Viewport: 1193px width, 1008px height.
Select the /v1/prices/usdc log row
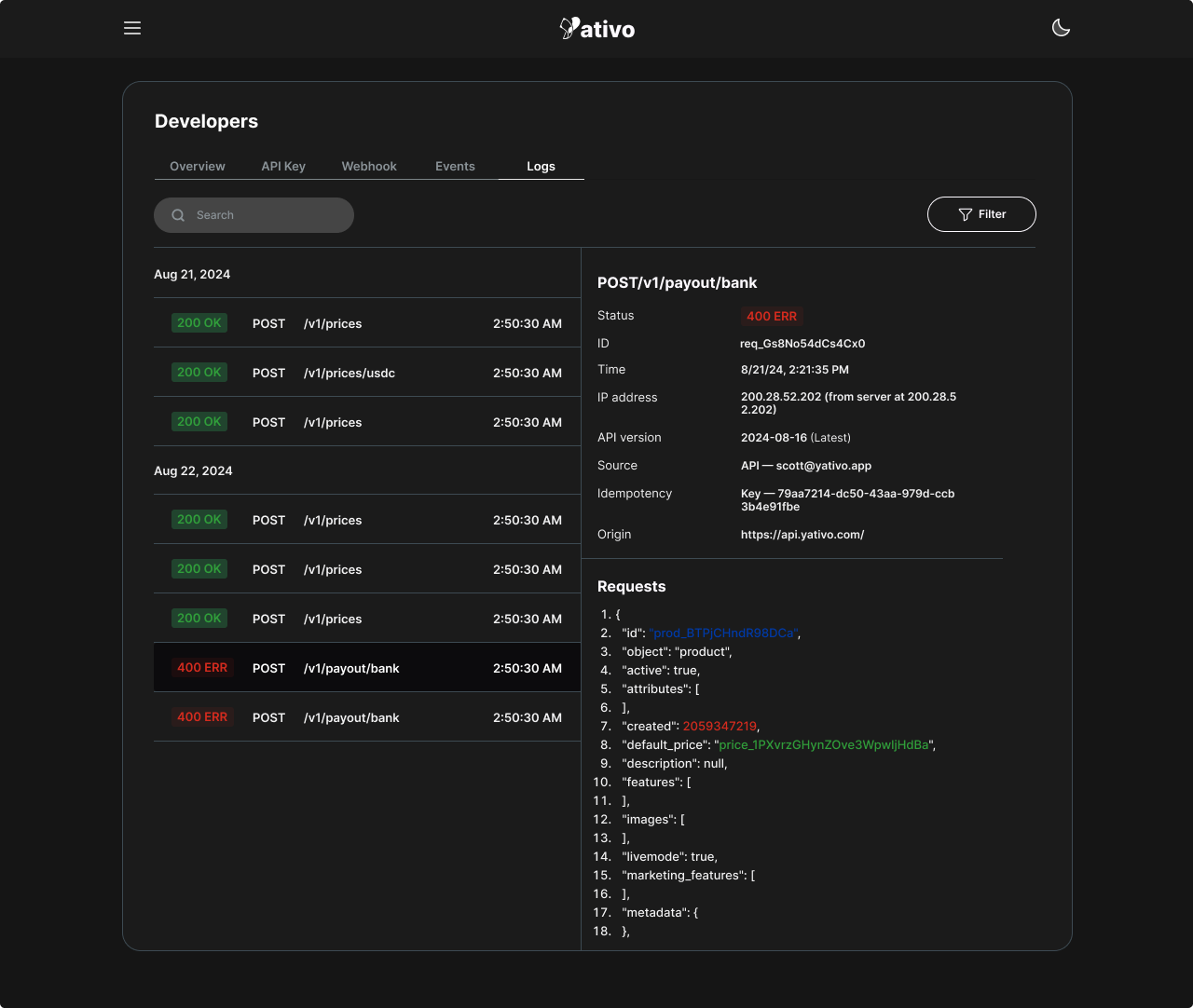[367, 373]
